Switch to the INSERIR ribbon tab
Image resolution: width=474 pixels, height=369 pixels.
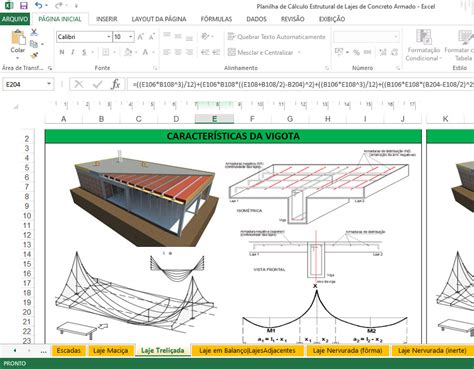pyautogui.click(x=107, y=19)
